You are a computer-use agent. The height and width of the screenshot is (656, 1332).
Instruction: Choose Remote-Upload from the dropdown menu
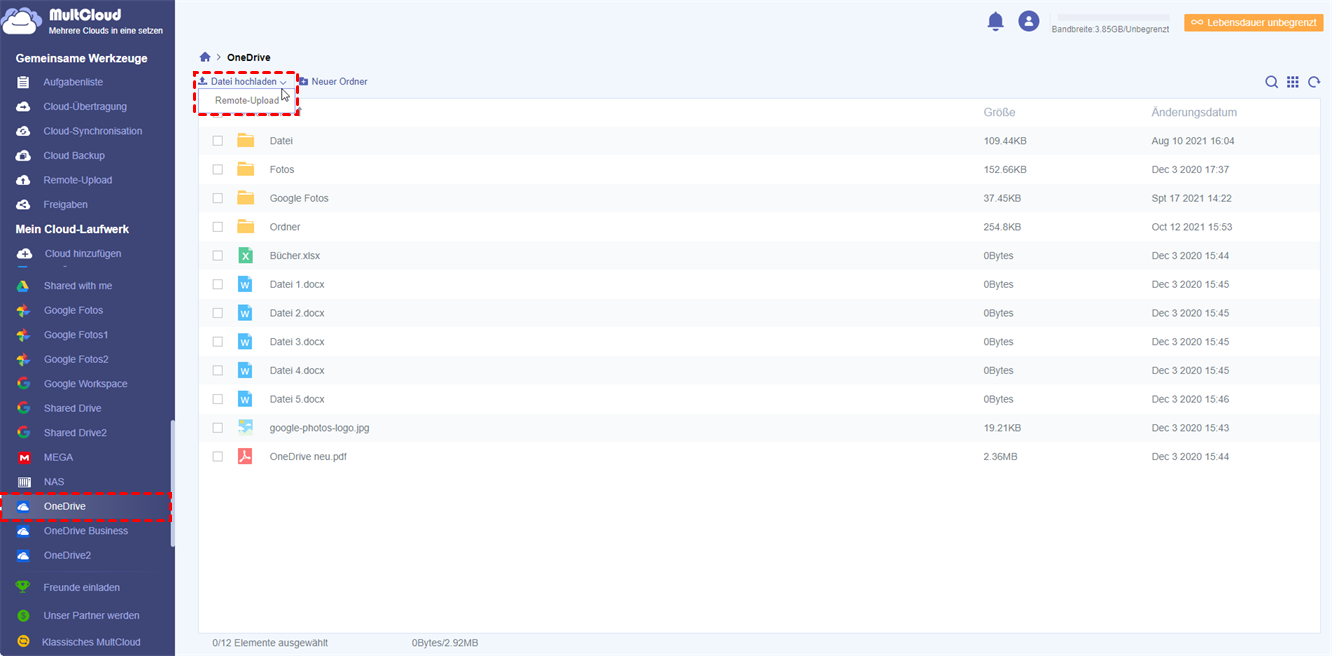pos(247,100)
